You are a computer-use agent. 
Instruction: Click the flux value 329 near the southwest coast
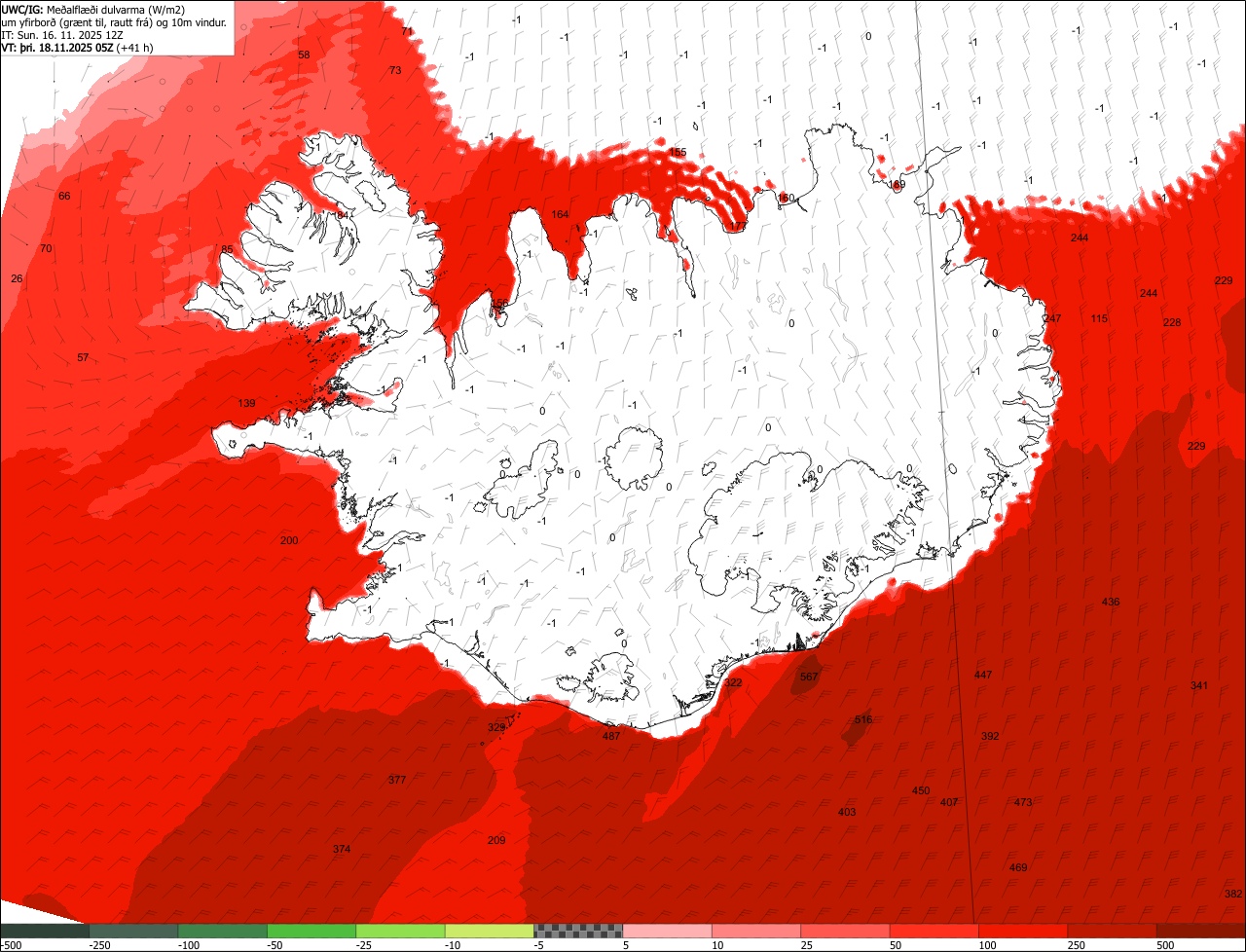496,727
